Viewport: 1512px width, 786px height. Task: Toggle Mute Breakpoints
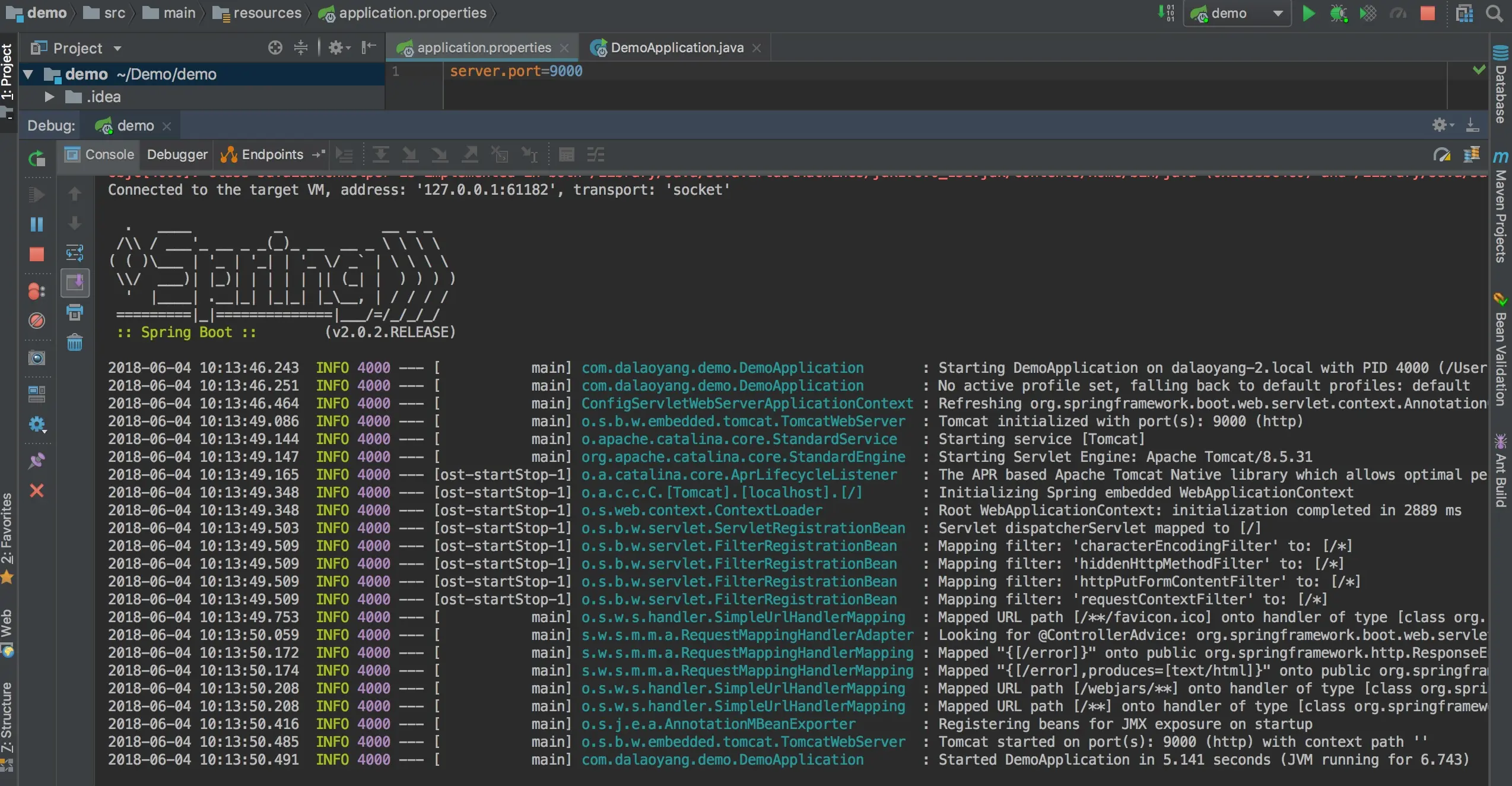(37, 321)
